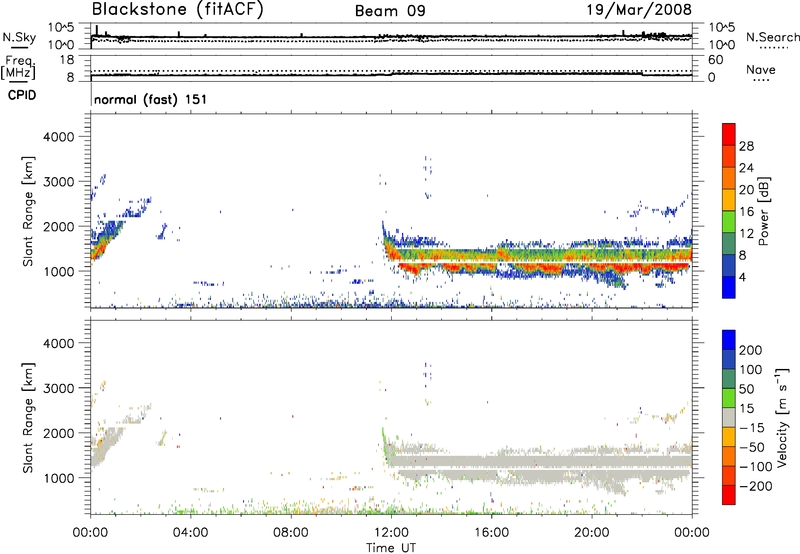Click the 'Power [dB]' colorbar label
Image resolution: width=800 pixels, height=554 pixels.
click(x=764, y=211)
